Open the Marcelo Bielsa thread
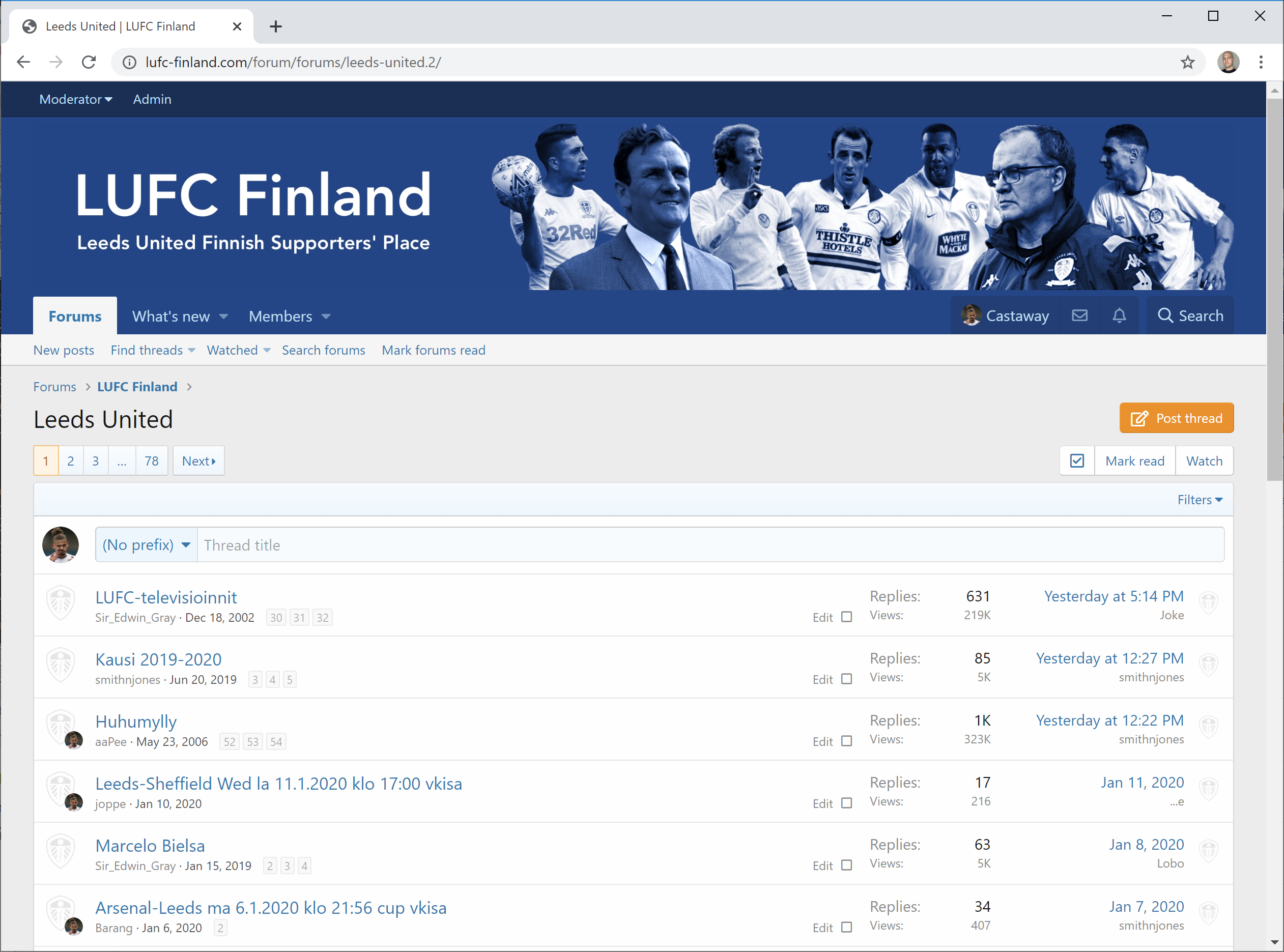The height and width of the screenshot is (952, 1284). pyautogui.click(x=150, y=845)
